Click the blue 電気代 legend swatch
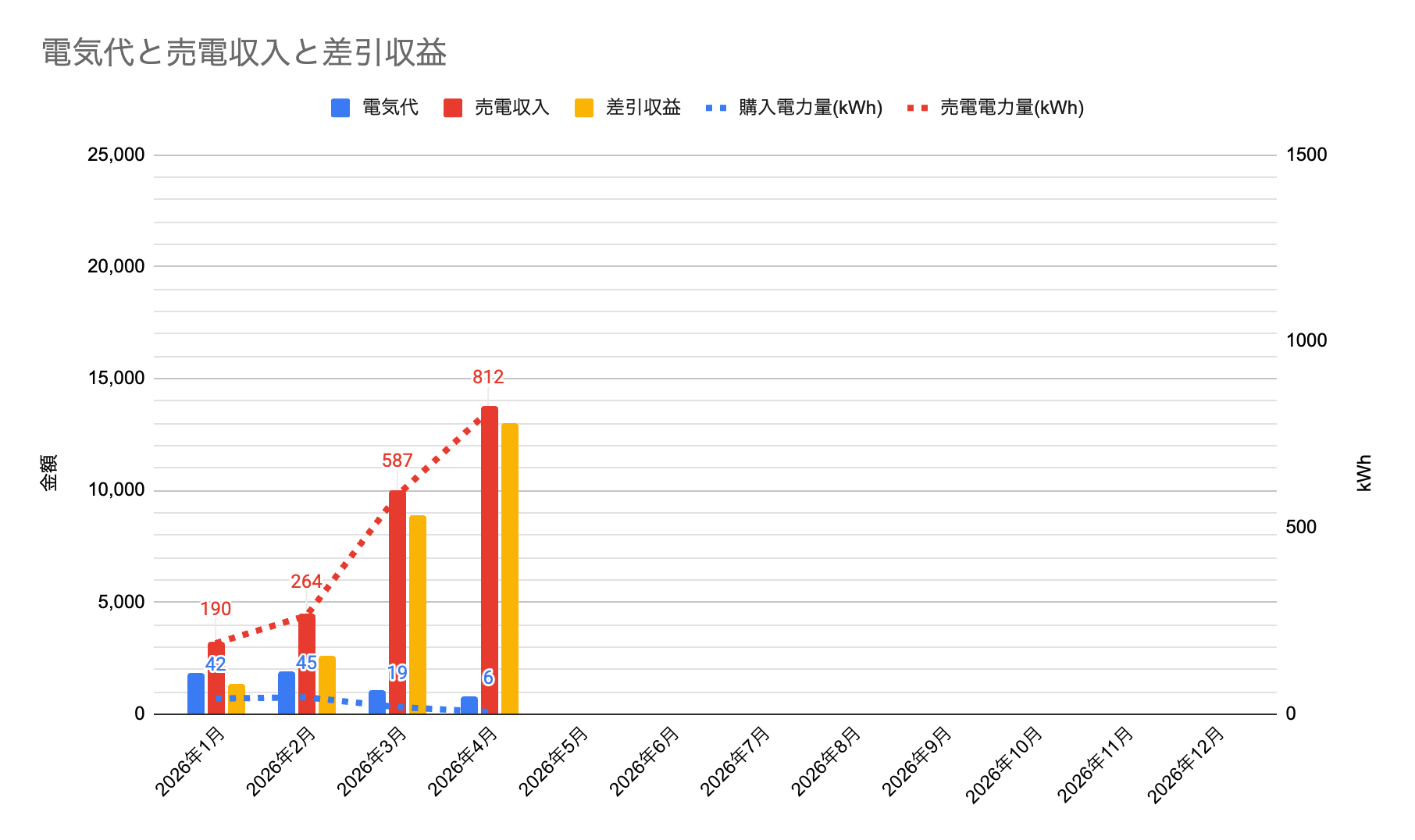Viewport: 1415px width, 840px height. 340,108
